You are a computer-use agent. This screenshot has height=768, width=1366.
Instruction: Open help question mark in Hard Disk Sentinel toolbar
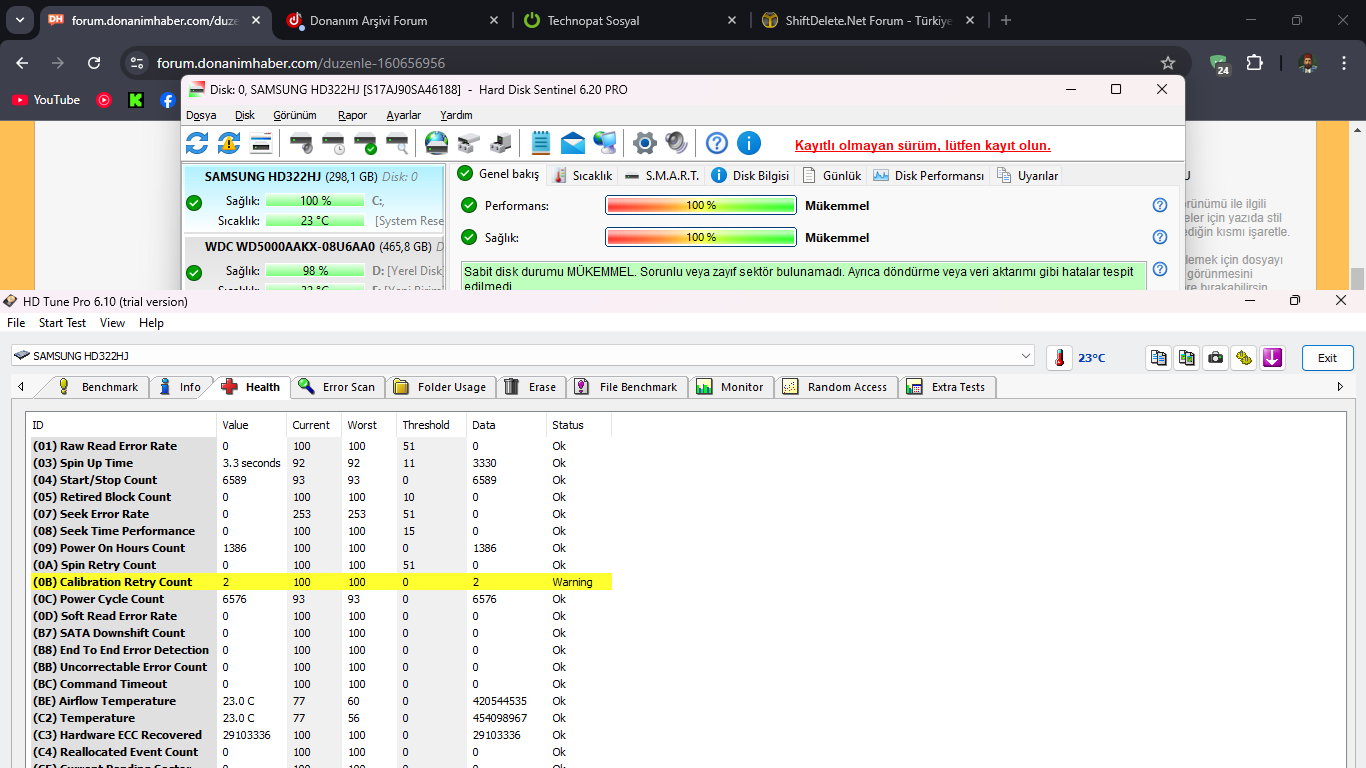point(717,143)
